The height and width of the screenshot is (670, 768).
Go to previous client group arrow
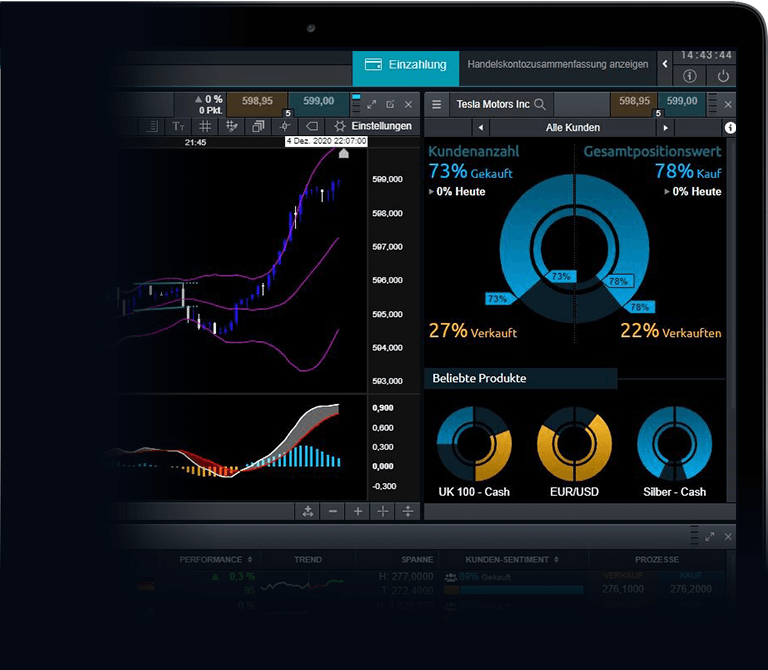(481, 128)
